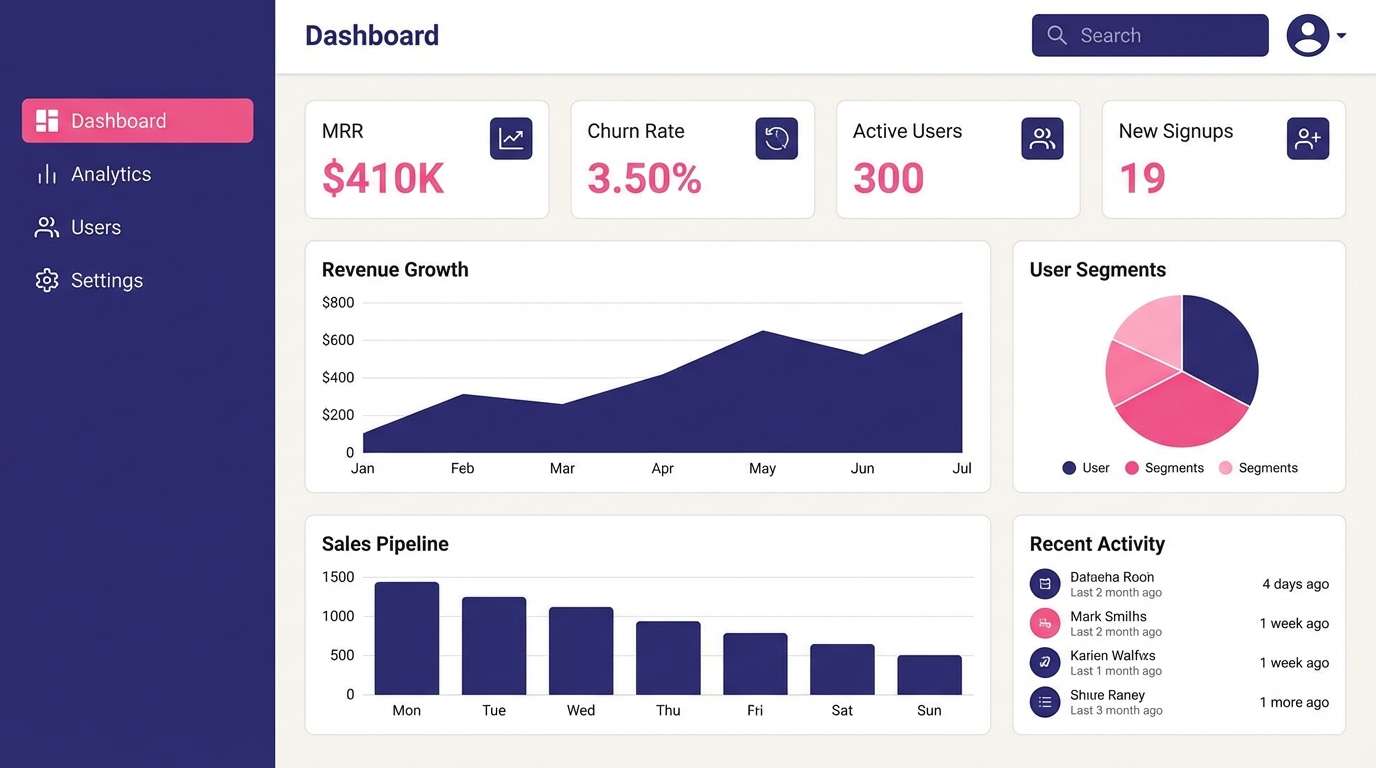Click the MRR trend chart icon
Screen dimensions: 1376x768
[x=510, y=138]
